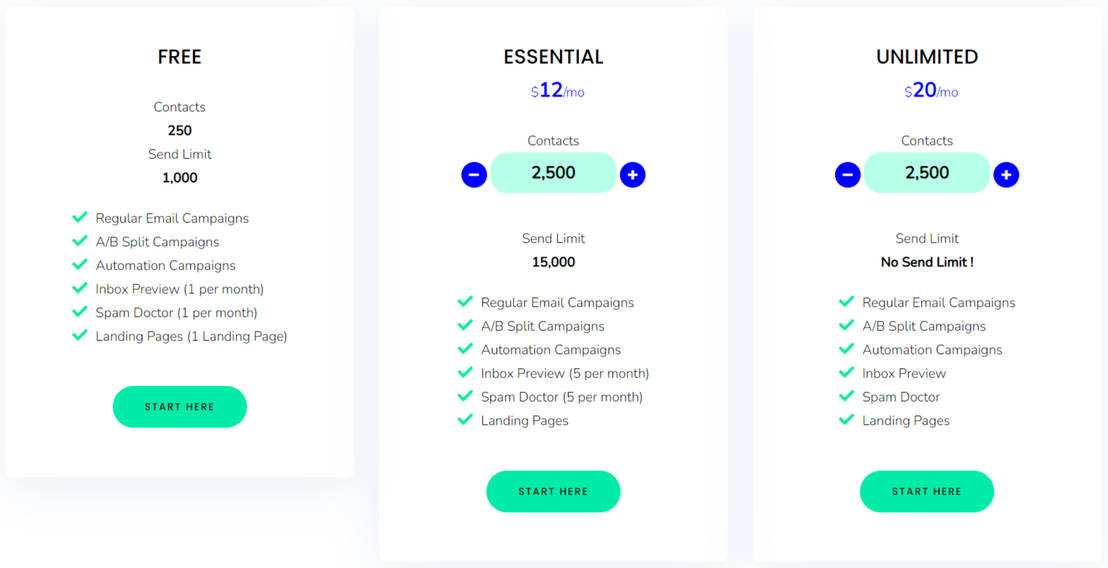Click the Essential plan $12/mo price
The height and width of the screenshot is (568, 1108).
click(557, 91)
